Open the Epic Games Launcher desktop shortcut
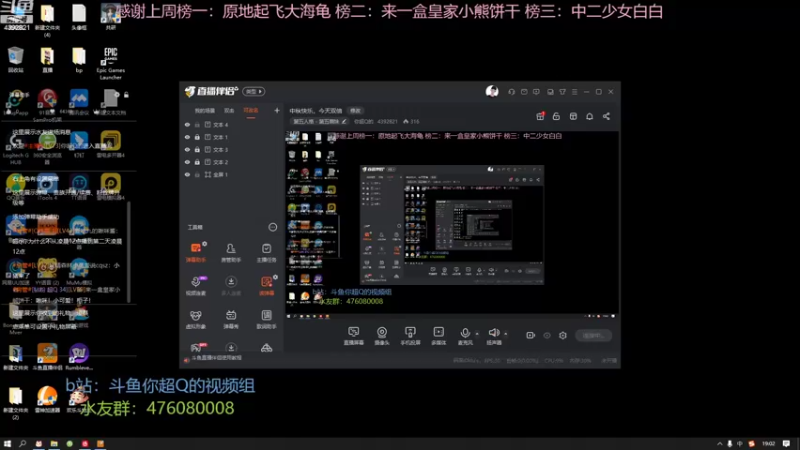800x450 pixels. pyautogui.click(x=111, y=63)
